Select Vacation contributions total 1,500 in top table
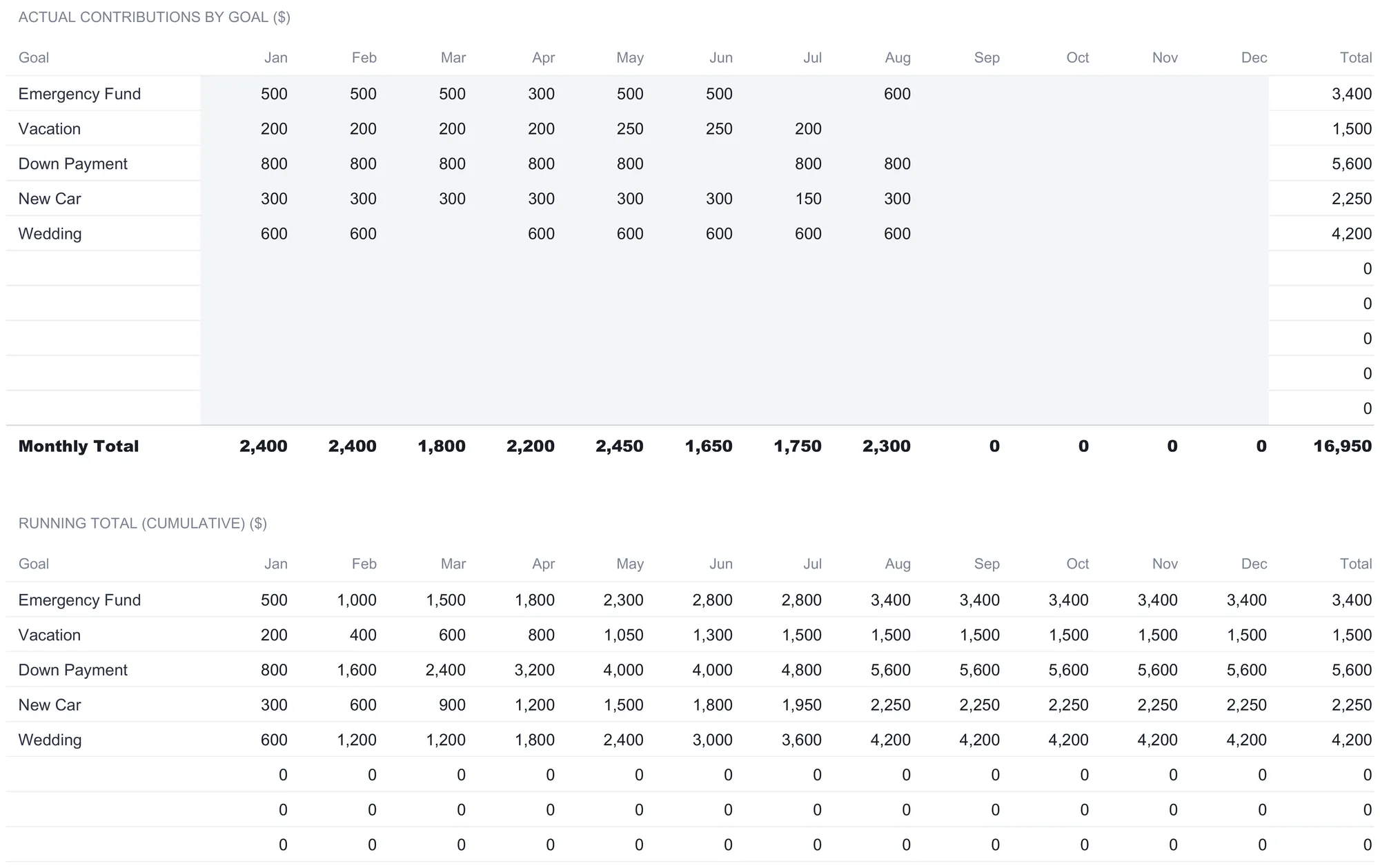The image size is (1380, 868). pyautogui.click(x=1352, y=129)
